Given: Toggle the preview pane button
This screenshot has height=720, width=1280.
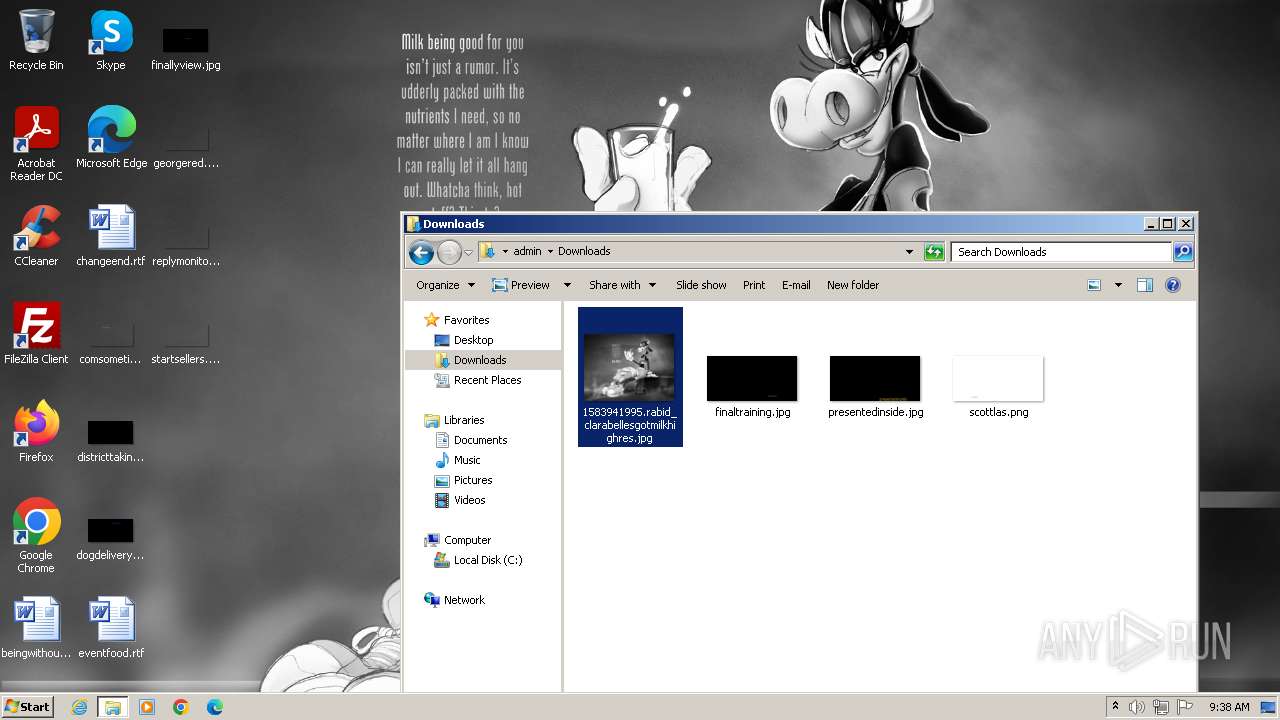Looking at the screenshot, I should [x=1145, y=285].
